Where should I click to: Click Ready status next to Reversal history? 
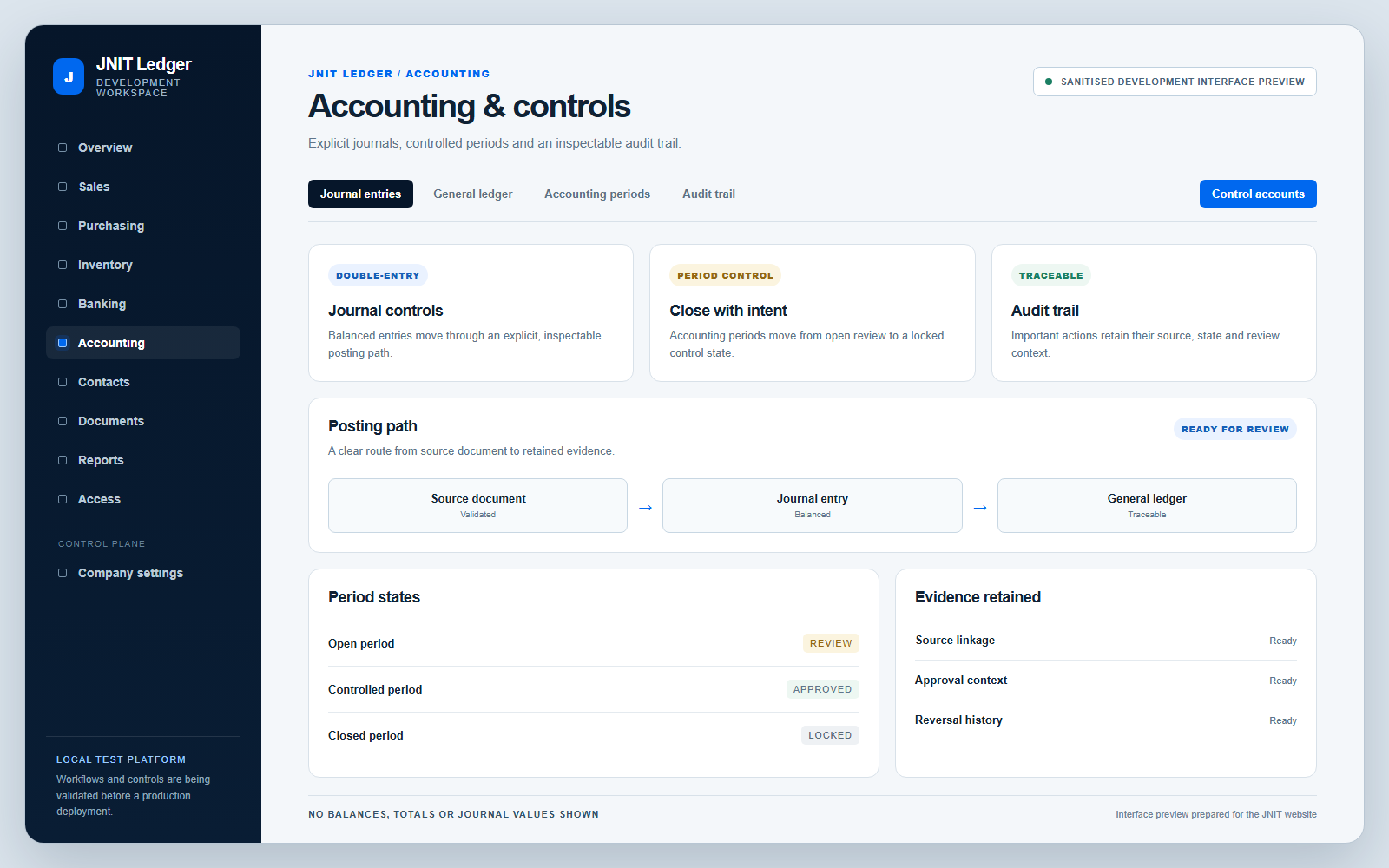click(x=1283, y=720)
